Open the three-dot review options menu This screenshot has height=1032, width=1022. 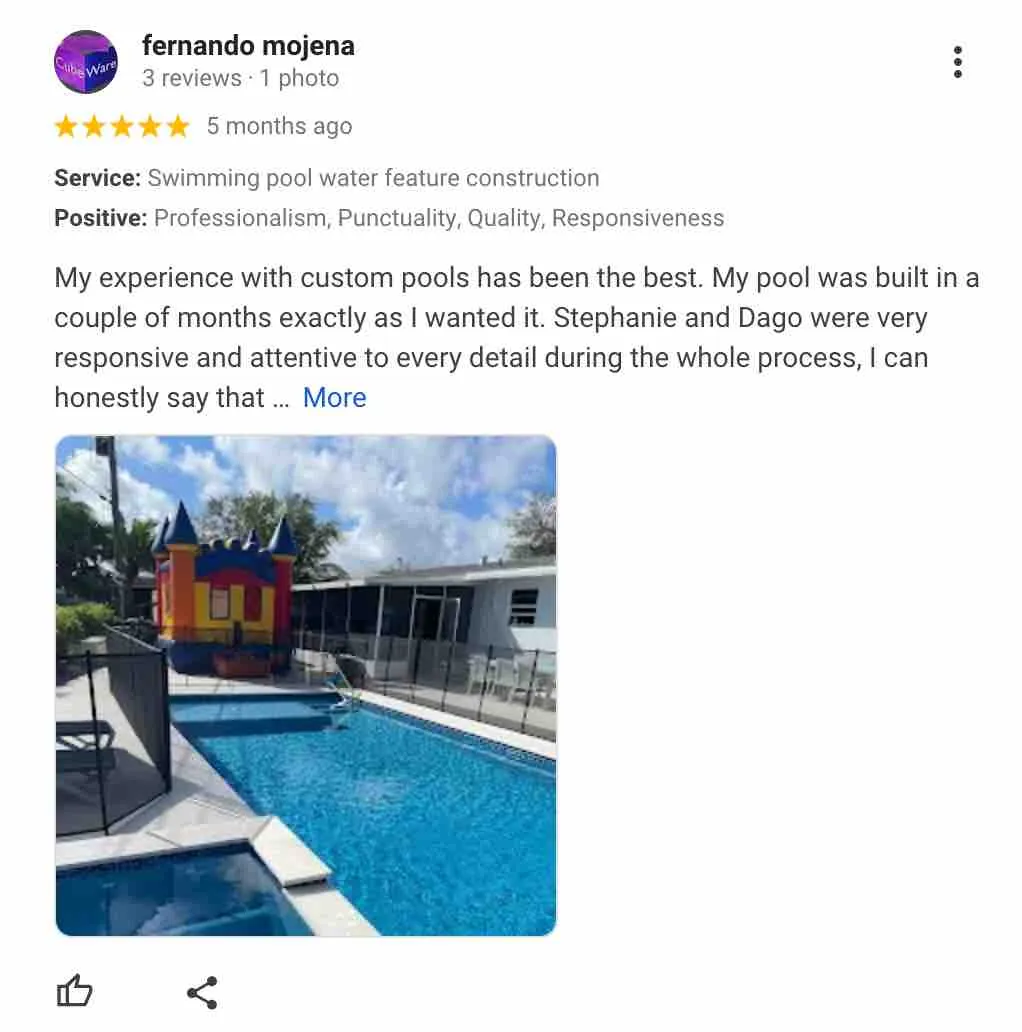click(x=958, y=62)
